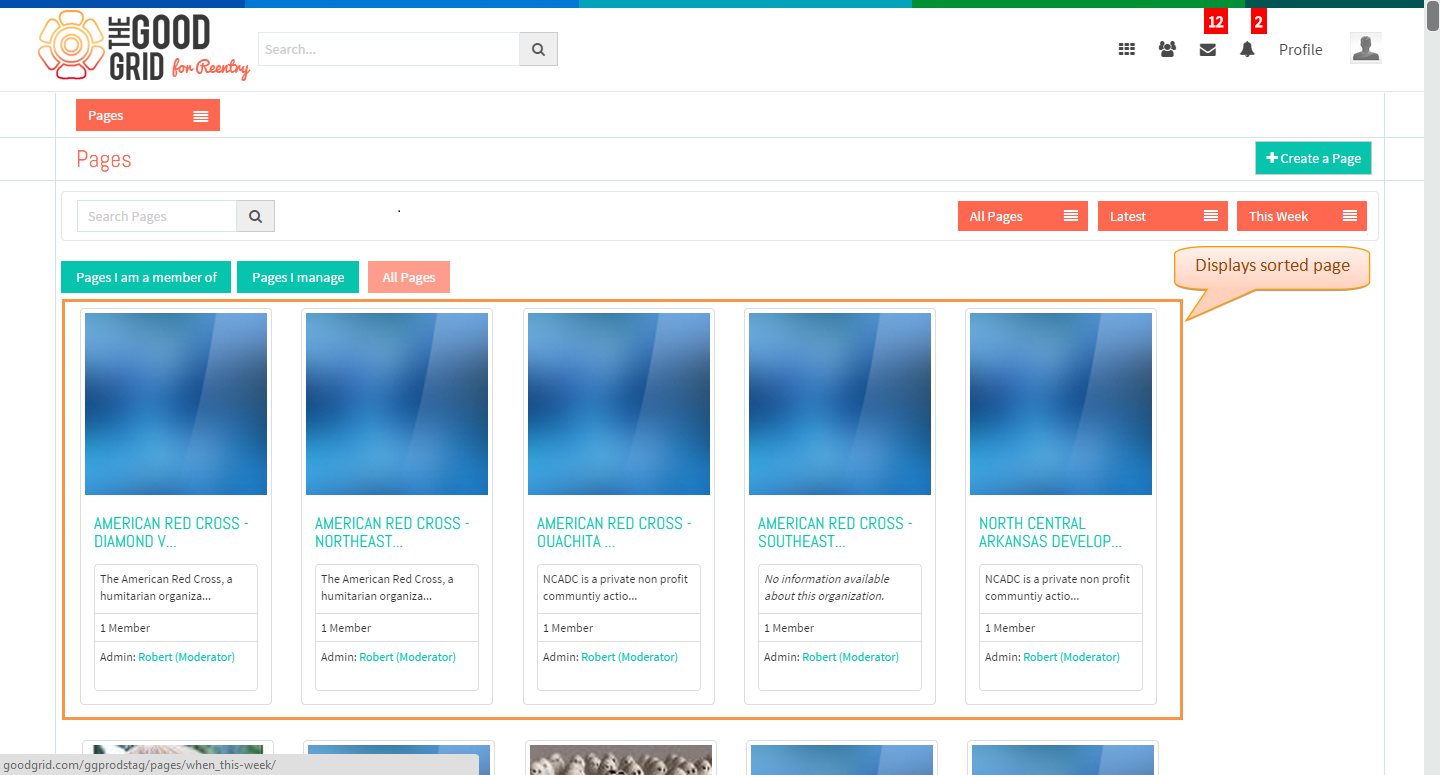Open American Red Cross - Ouachita thumbnail

(619, 404)
